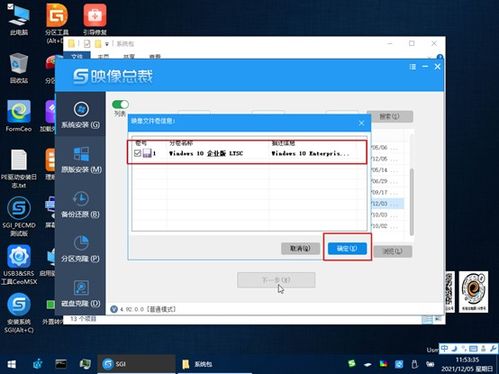The image size is (499, 374).
Task: Click the swirl logo thumbnail on the desktop
Action: [474, 292]
